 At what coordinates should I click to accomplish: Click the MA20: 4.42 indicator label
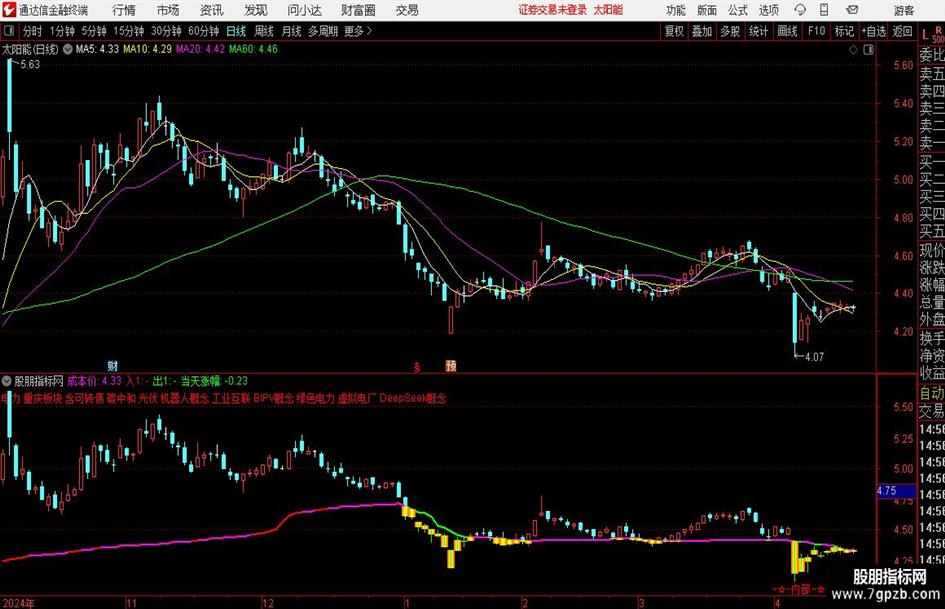(200, 49)
